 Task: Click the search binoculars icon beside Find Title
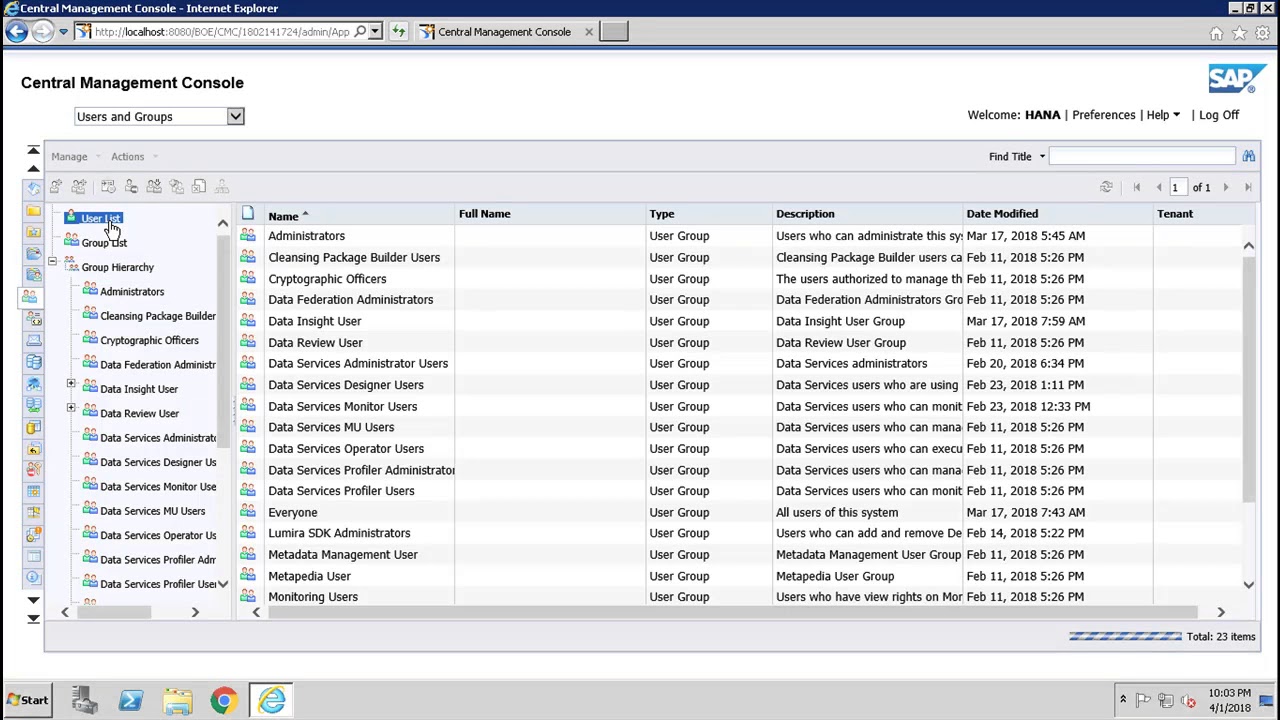pyautogui.click(x=1248, y=156)
